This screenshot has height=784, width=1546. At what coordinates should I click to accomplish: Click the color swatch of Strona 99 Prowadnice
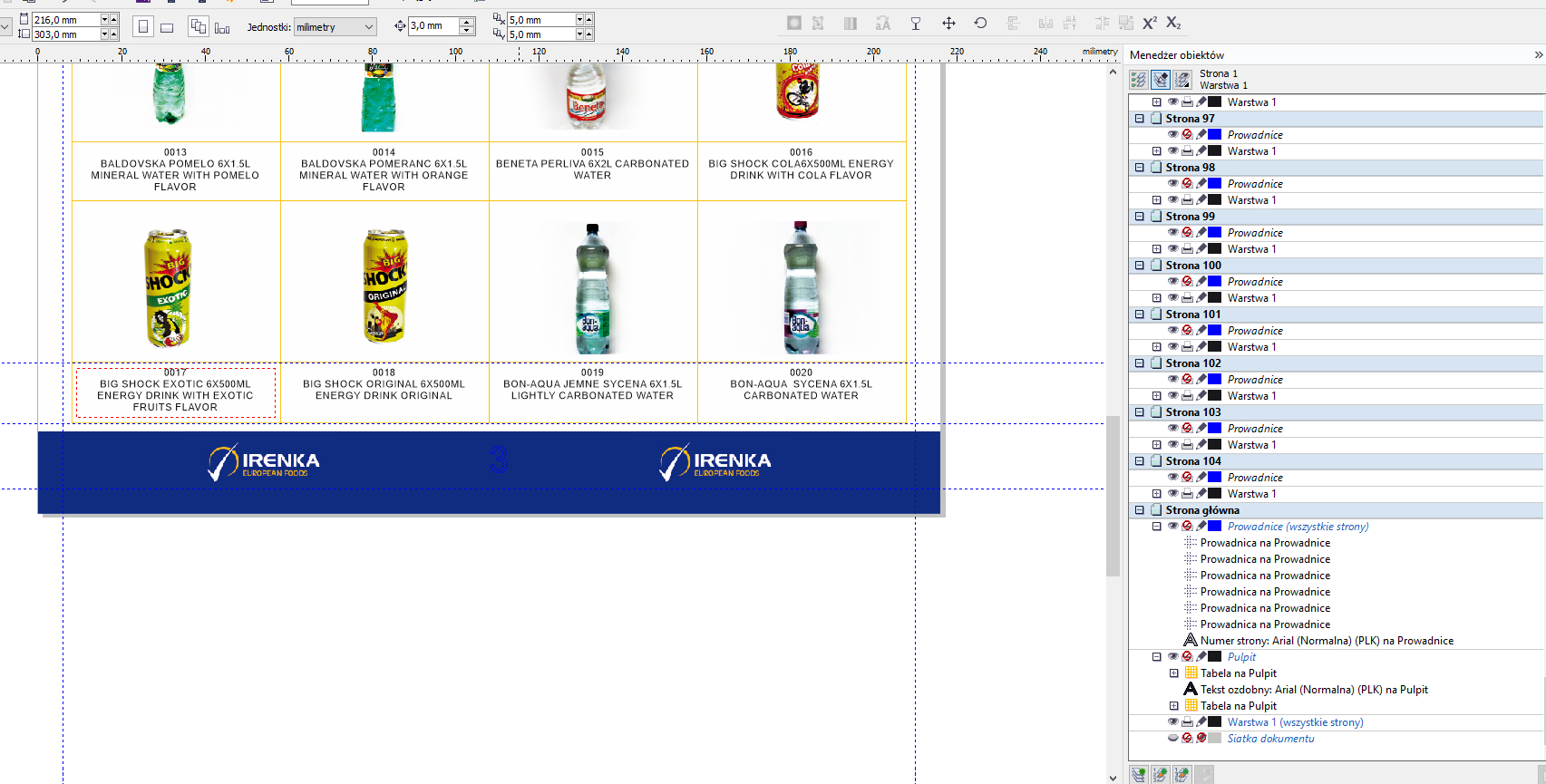click(1215, 233)
